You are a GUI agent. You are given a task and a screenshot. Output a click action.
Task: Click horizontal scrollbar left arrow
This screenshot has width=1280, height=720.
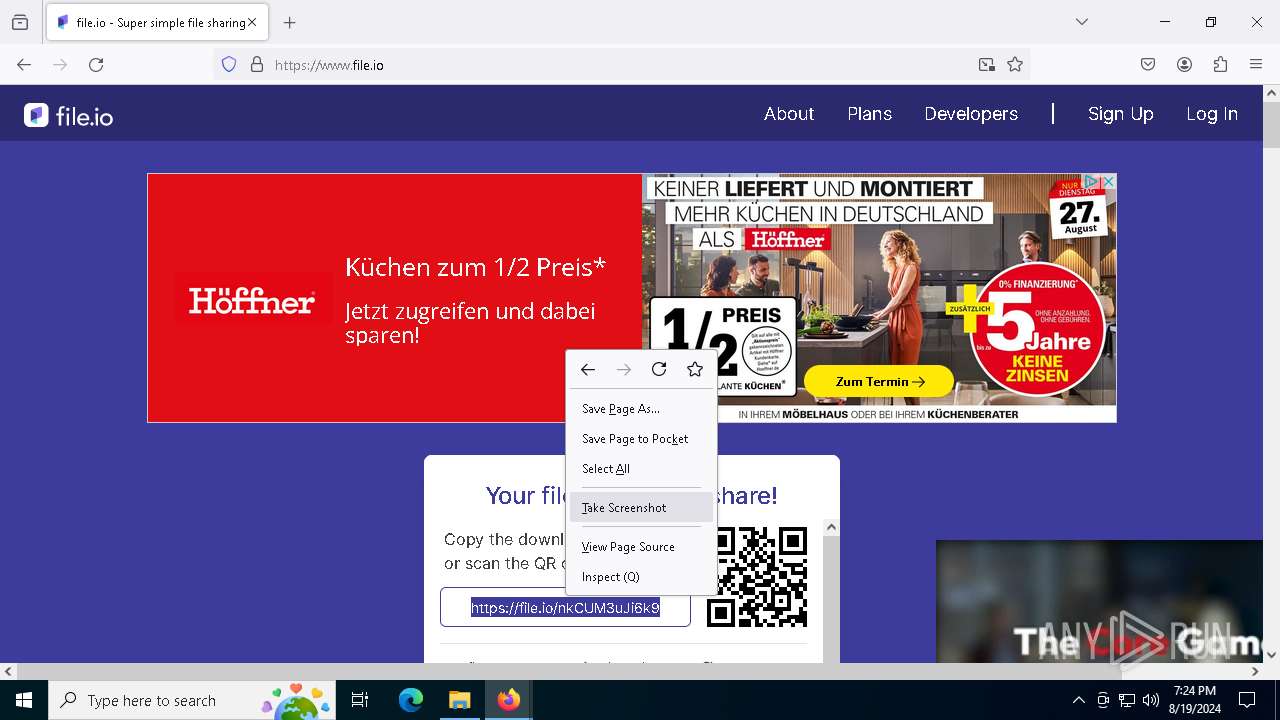pyautogui.click(x=8, y=672)
